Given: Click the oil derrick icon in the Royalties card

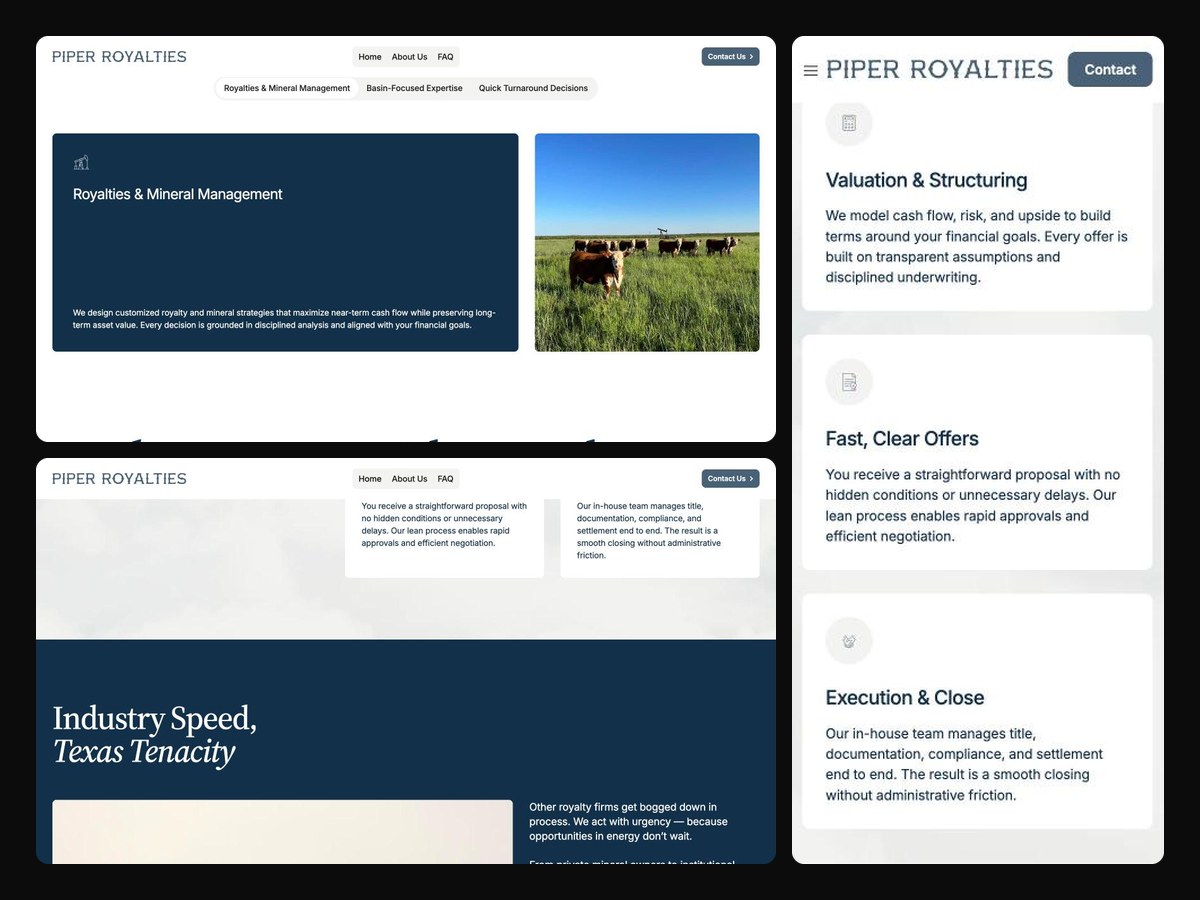Looking at the screenshot, I should click(81, 162).
